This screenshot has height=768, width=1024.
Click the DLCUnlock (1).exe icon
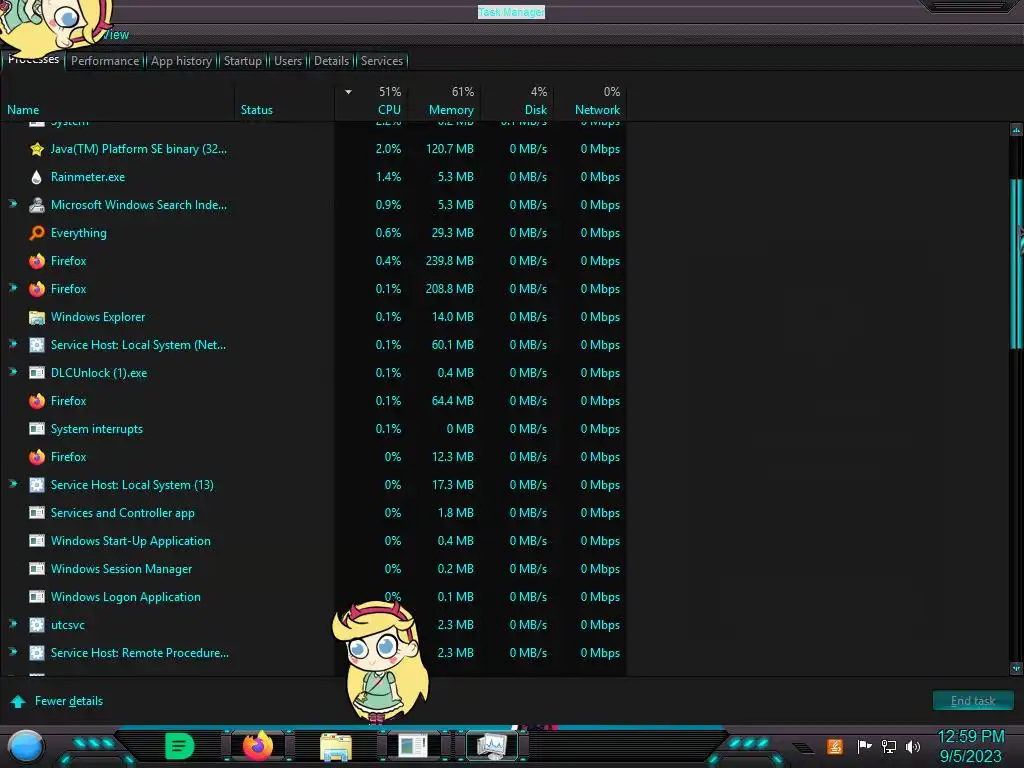(37, 373)
